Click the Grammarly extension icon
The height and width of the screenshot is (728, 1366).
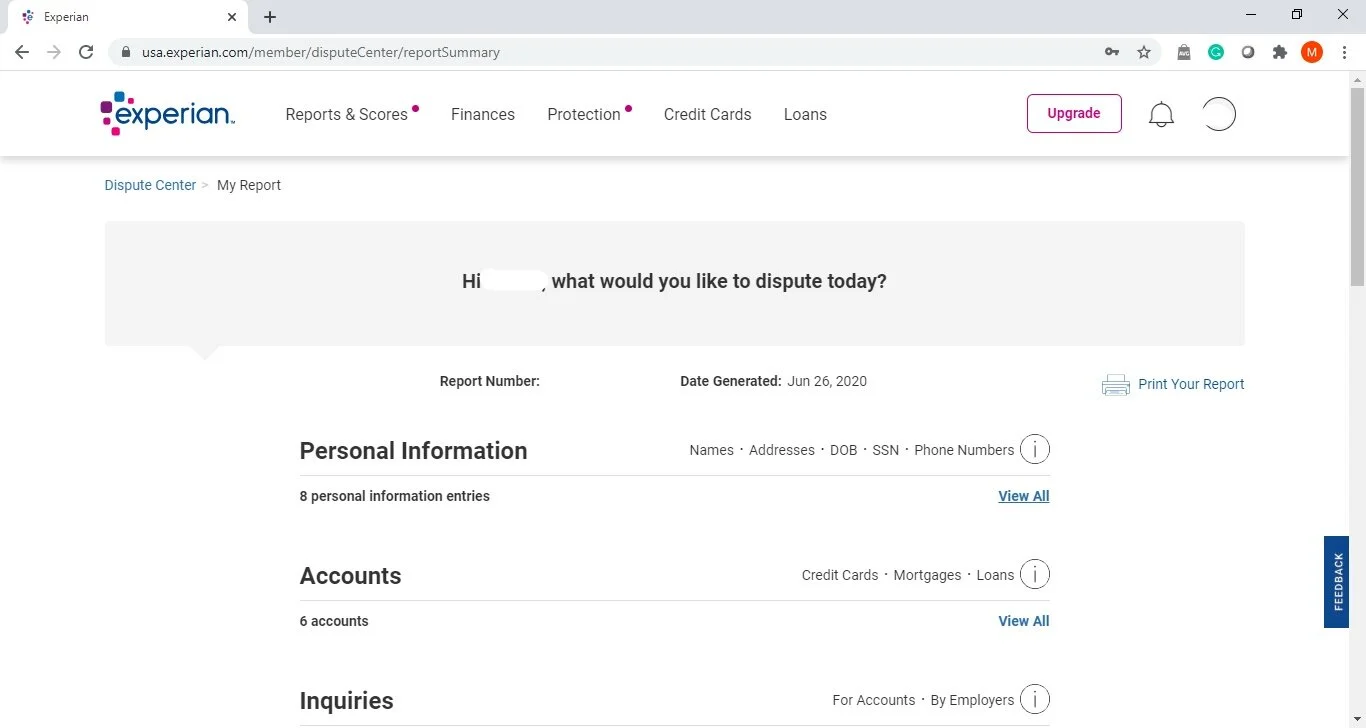pos(1216,52)
